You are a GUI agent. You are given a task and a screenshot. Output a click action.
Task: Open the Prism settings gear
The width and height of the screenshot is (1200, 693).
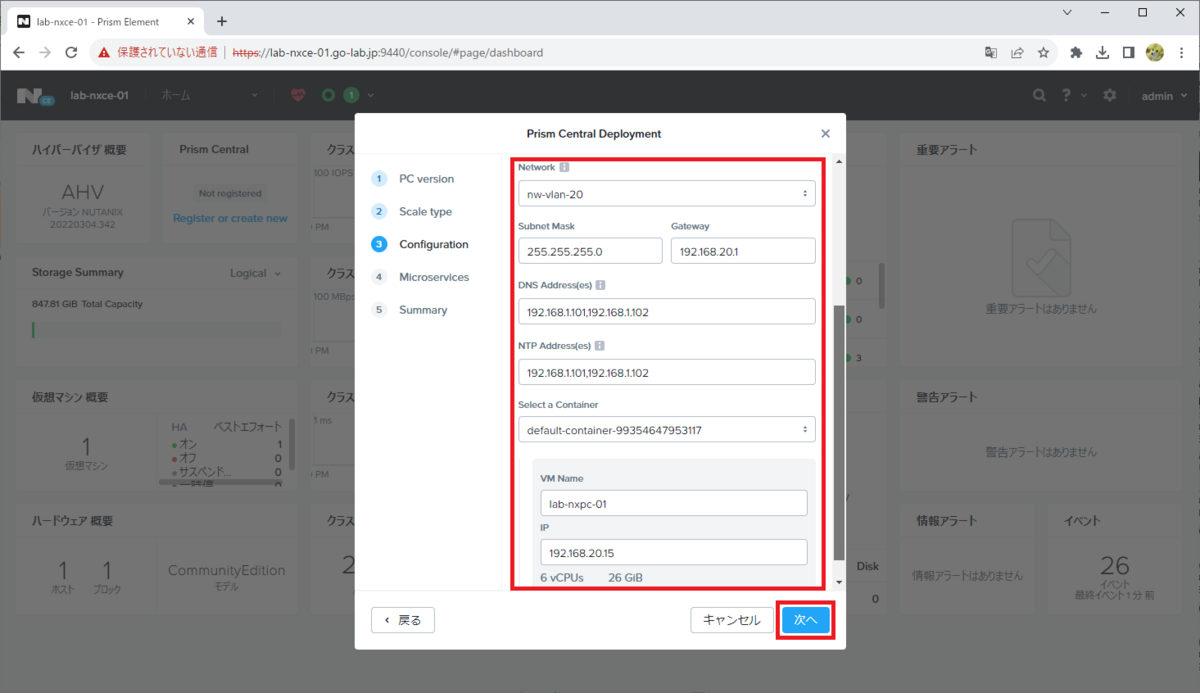click(x=1109, y=95)
